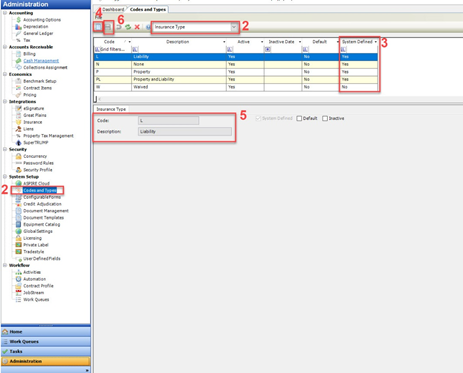Open the Cash Management link

pyautogui.click(x=41, y=61)
